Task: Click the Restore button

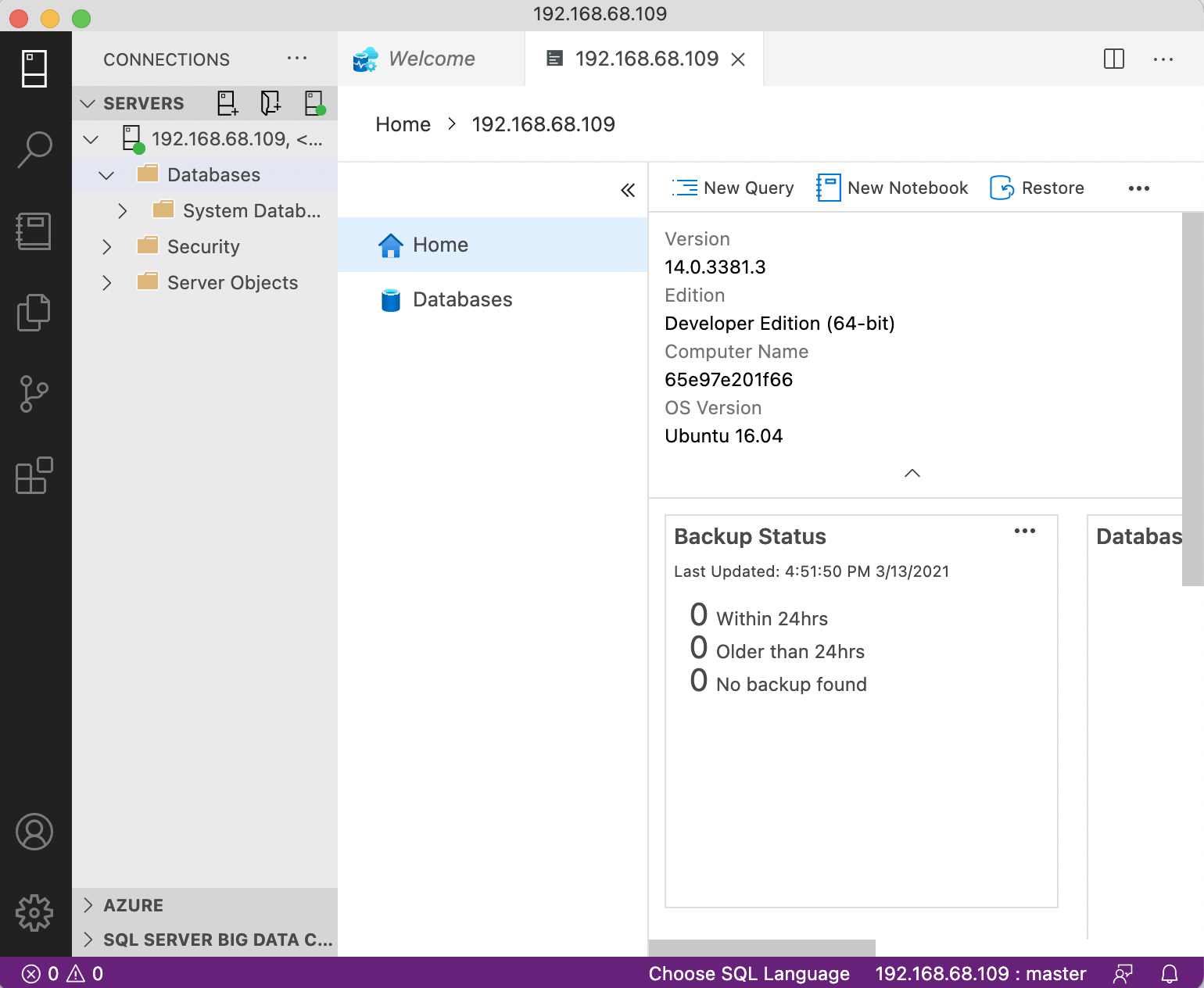Action: coord(1037,188)
